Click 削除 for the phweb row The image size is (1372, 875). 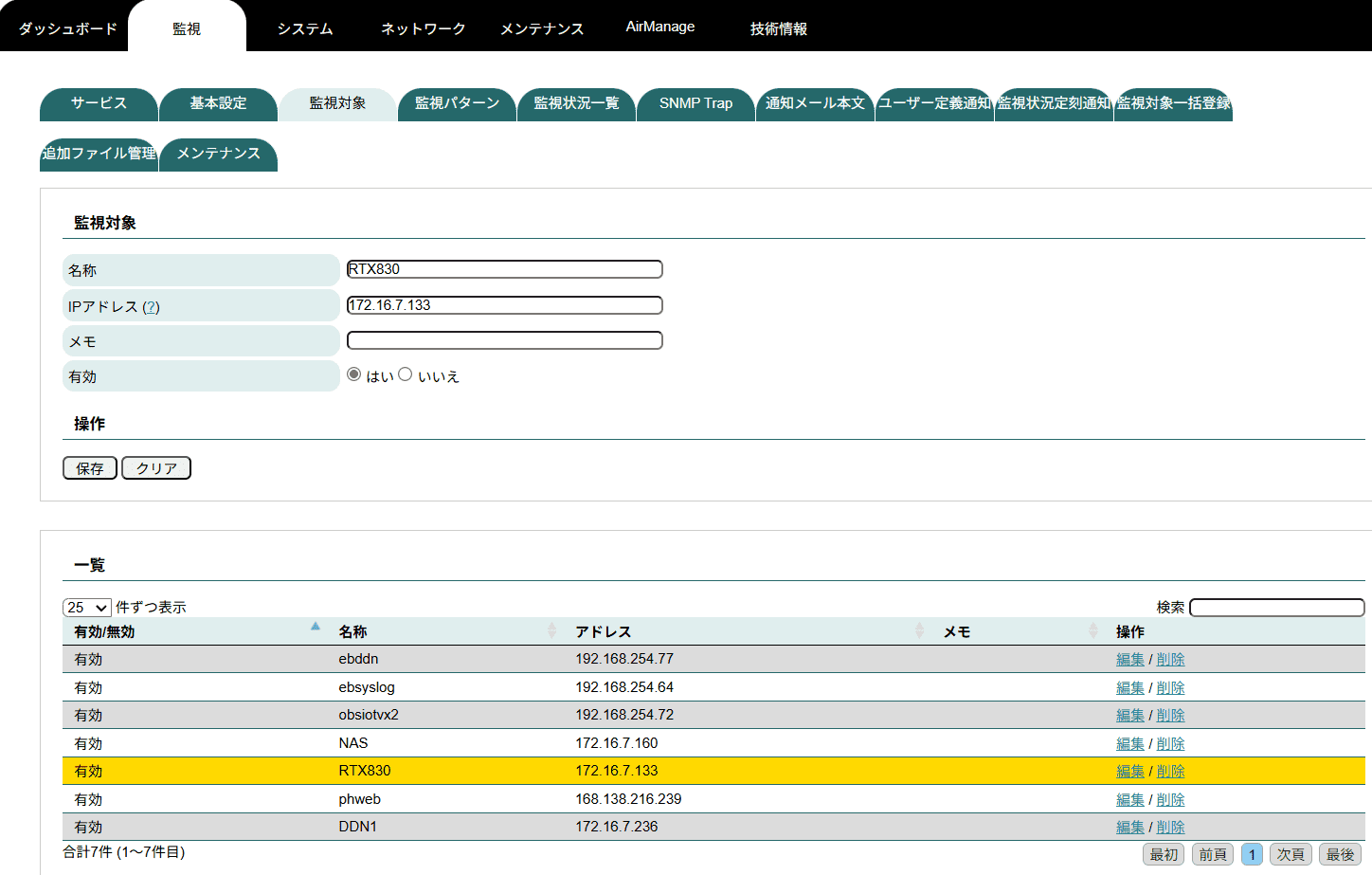click(x=1170, y=800)
